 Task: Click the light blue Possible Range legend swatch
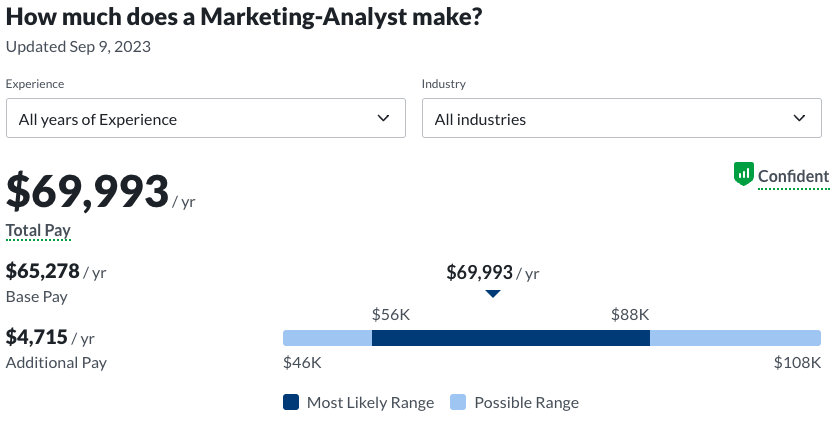pos(458,403)
